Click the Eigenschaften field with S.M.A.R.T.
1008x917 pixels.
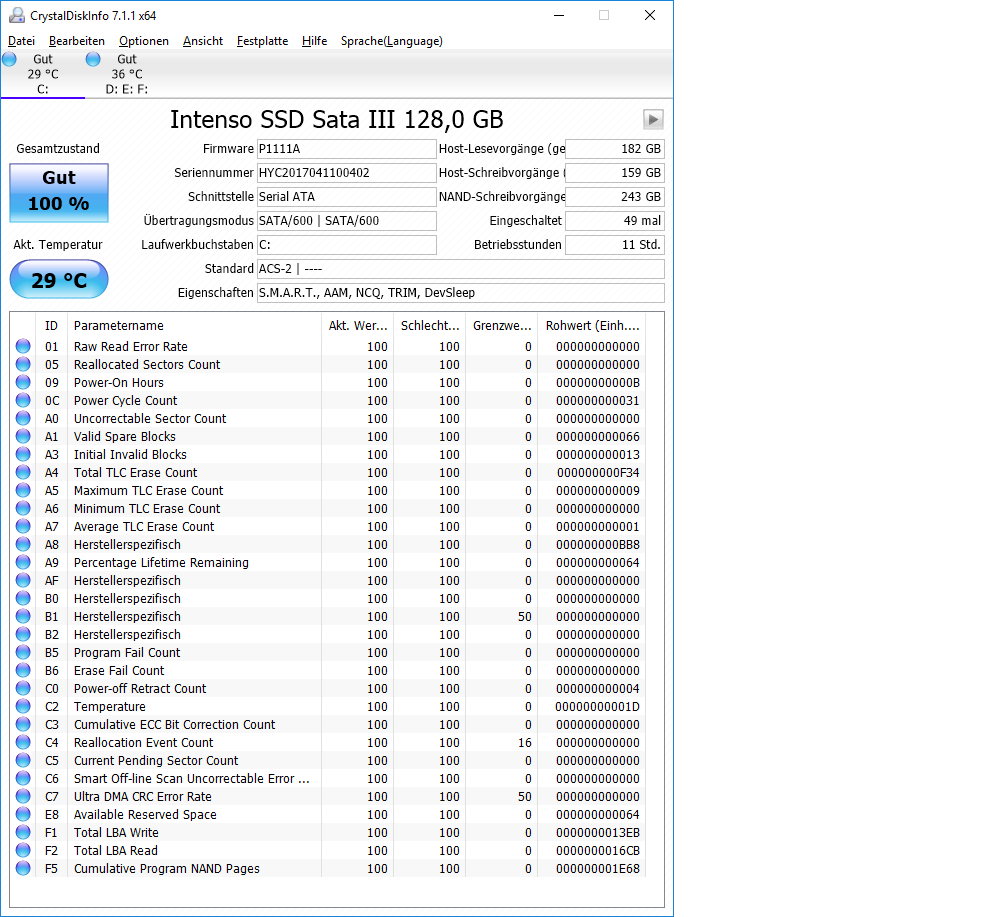[x=460, y=293]
